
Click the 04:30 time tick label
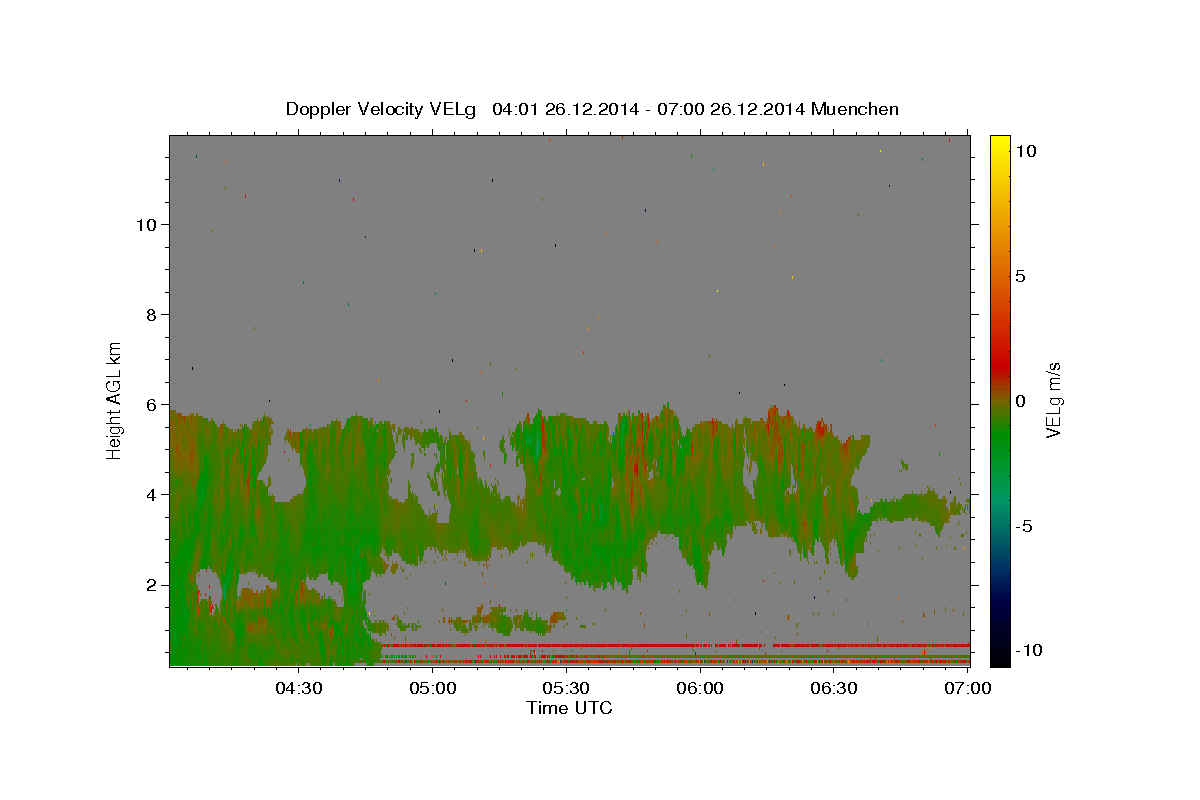click(299, 688)
